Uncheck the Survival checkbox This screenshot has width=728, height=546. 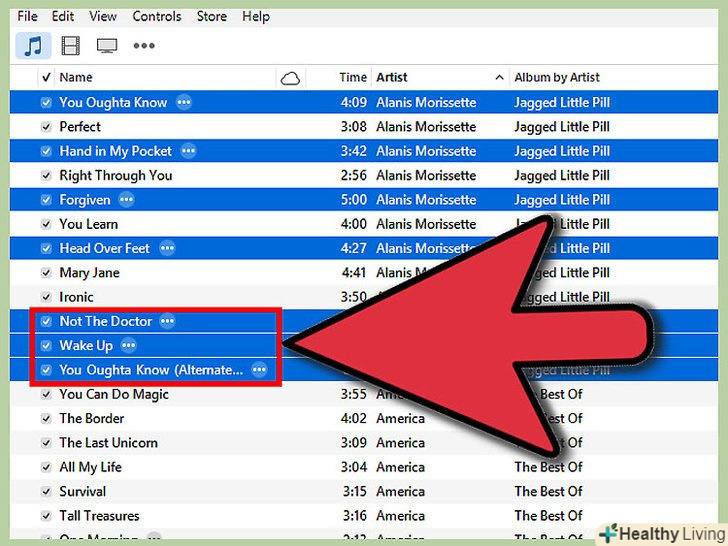coord(46,492)
